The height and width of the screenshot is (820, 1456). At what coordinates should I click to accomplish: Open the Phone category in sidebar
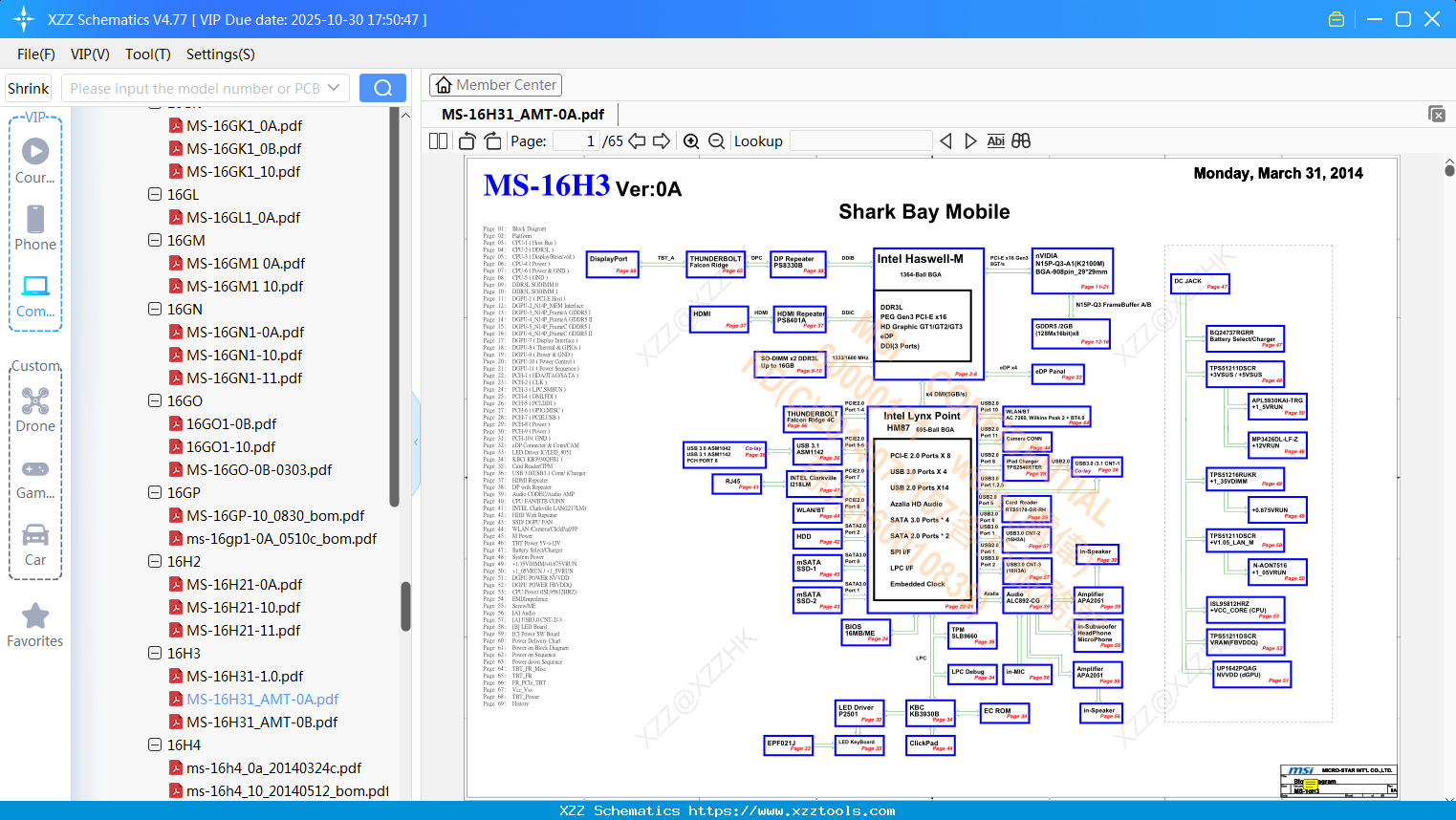[x=35, y=227]
